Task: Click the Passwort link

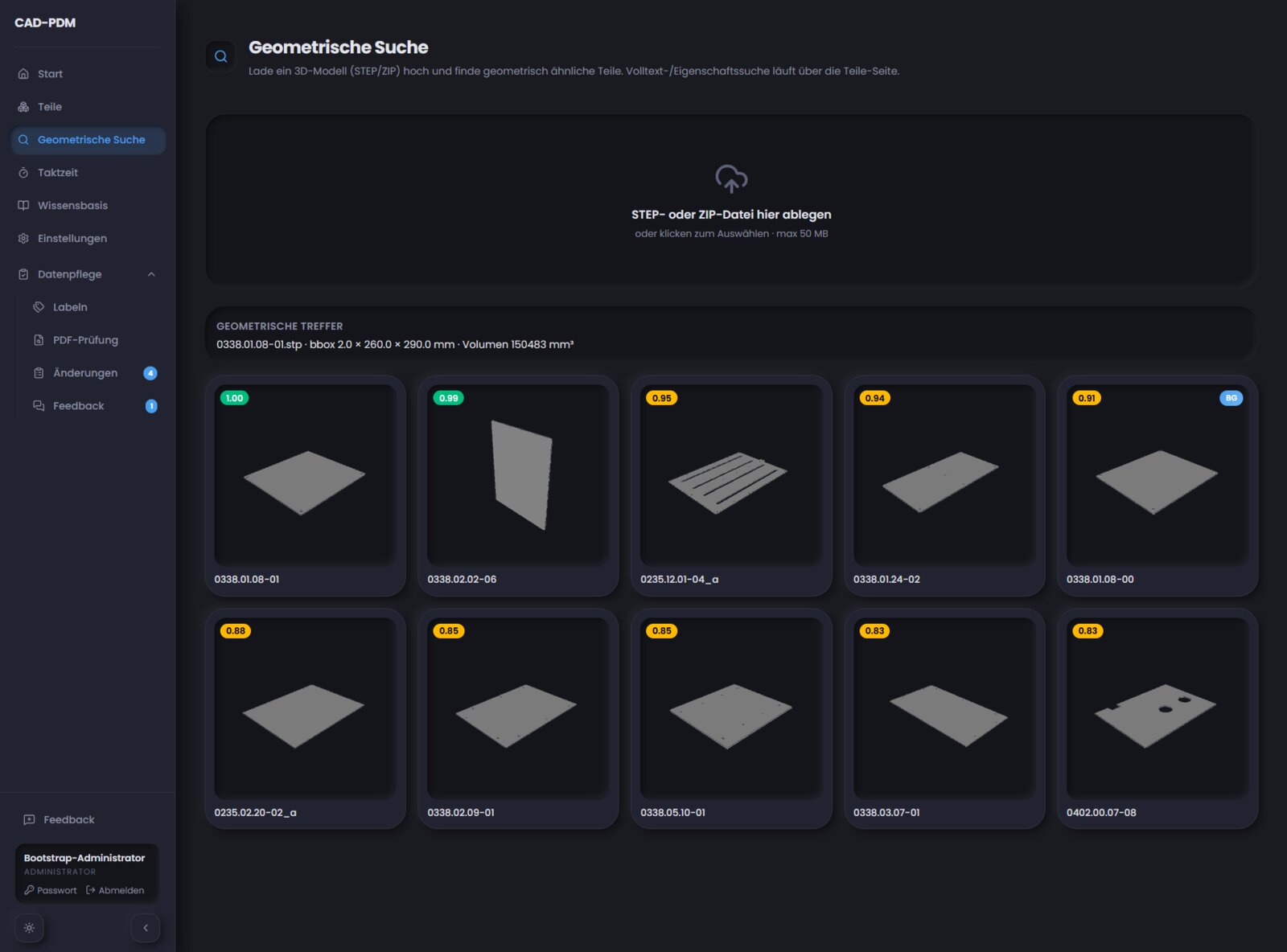Action: coord(51,890)
